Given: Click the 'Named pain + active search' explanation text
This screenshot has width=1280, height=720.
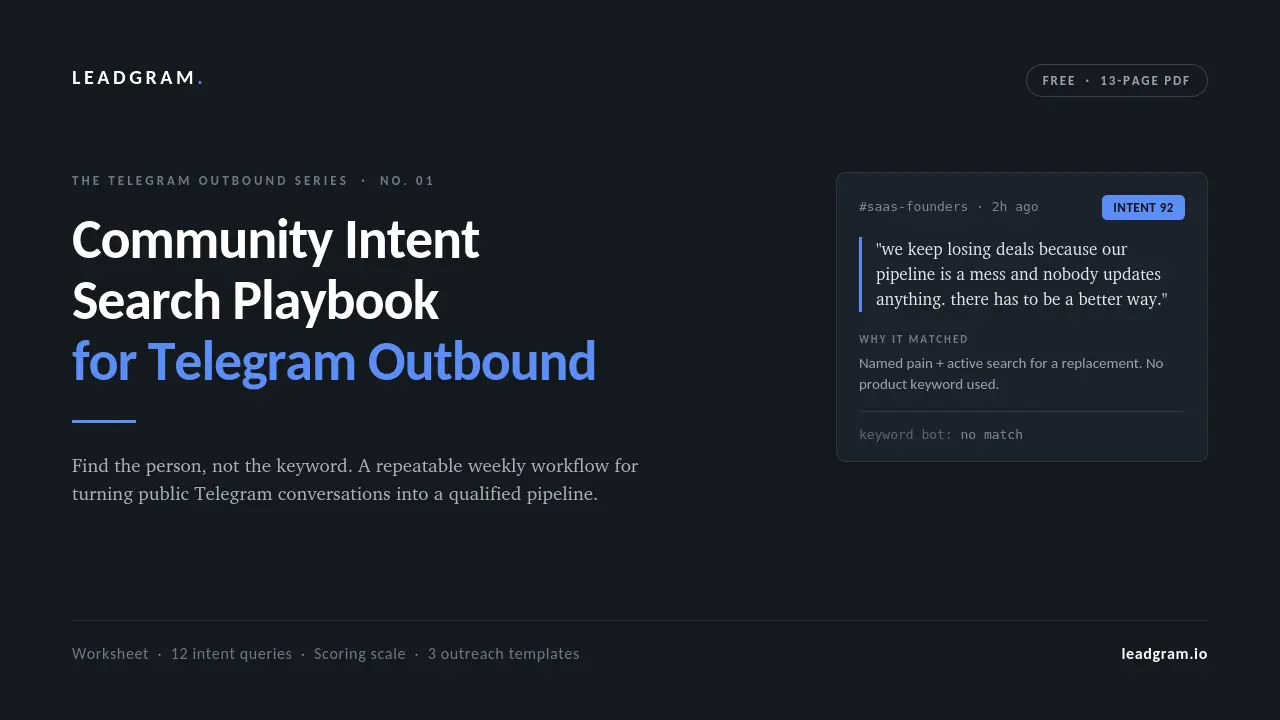Looking at the screenshot, I should pos(1011,374).
